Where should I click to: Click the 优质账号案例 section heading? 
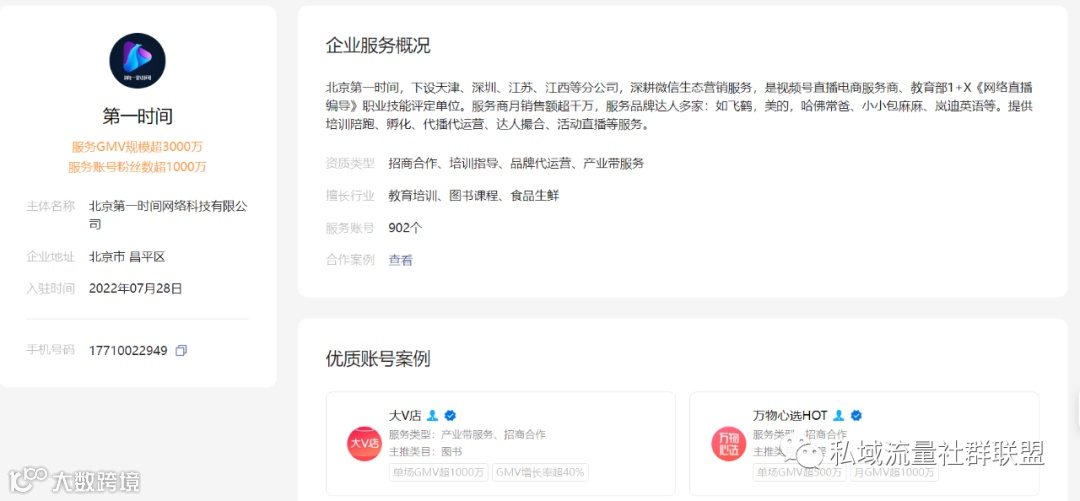[x=378, y=359]
